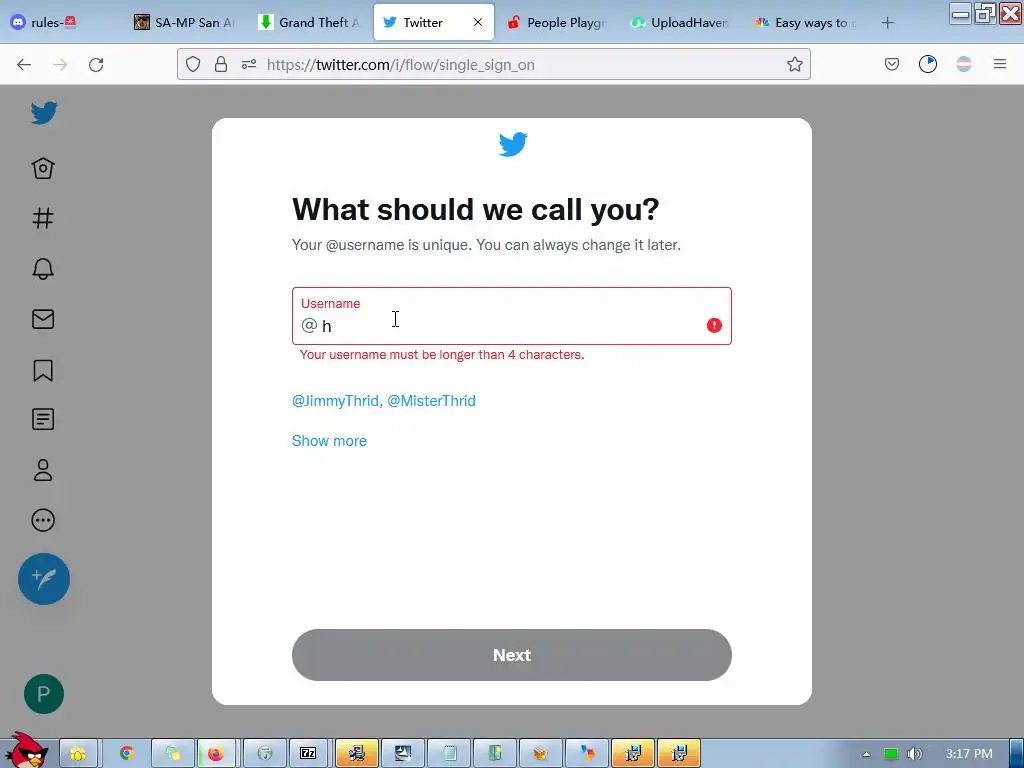
Task: Go back with the browser back arrow
Action: 24,65
